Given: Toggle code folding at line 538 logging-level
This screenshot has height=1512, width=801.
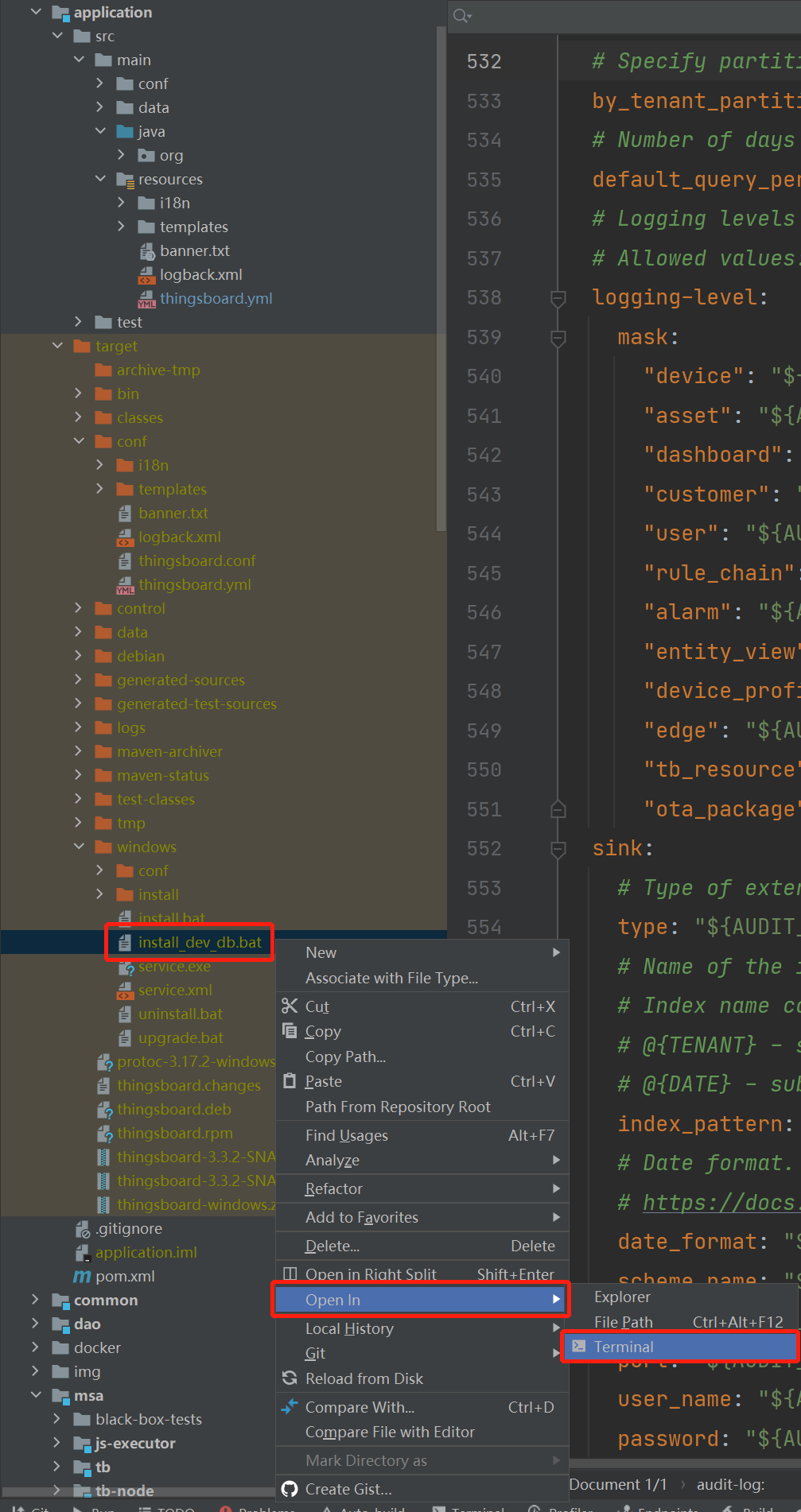Looking at the screenshot, I should [x=558, y=298].
